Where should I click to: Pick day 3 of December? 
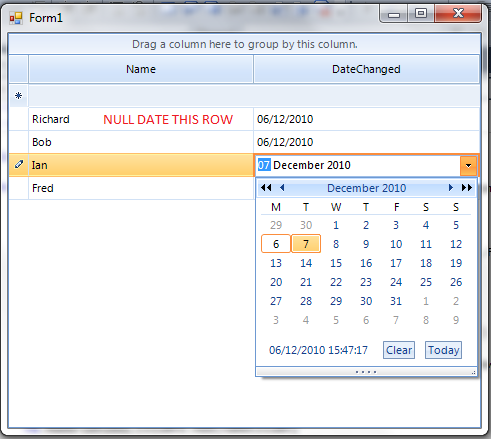point(396,225)
